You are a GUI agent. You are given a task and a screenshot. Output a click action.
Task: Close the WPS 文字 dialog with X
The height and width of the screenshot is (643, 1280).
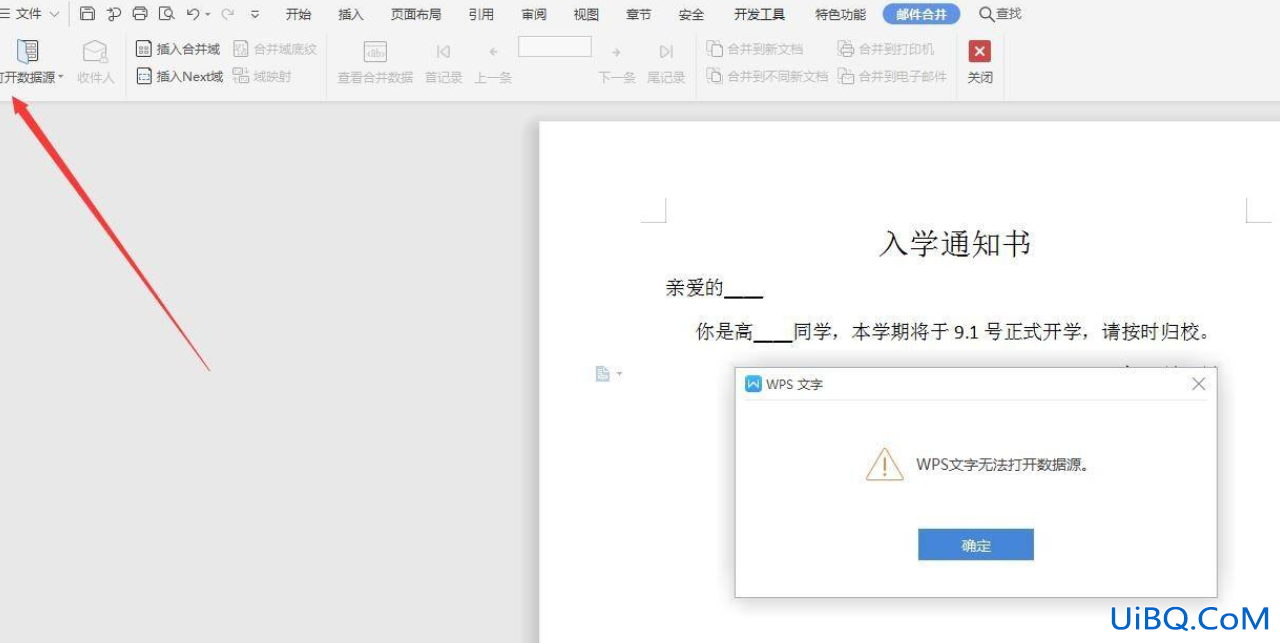(1198, 384)
